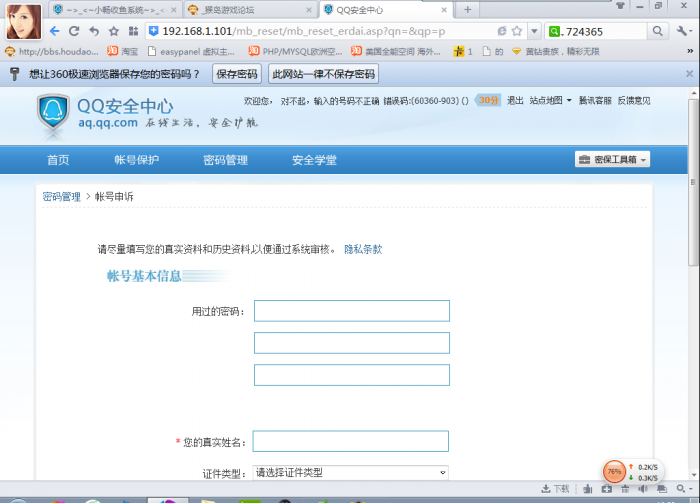Open the bookmark labeled 1
Viewport: 700px width, 503px height.
(x=463, y=52)
